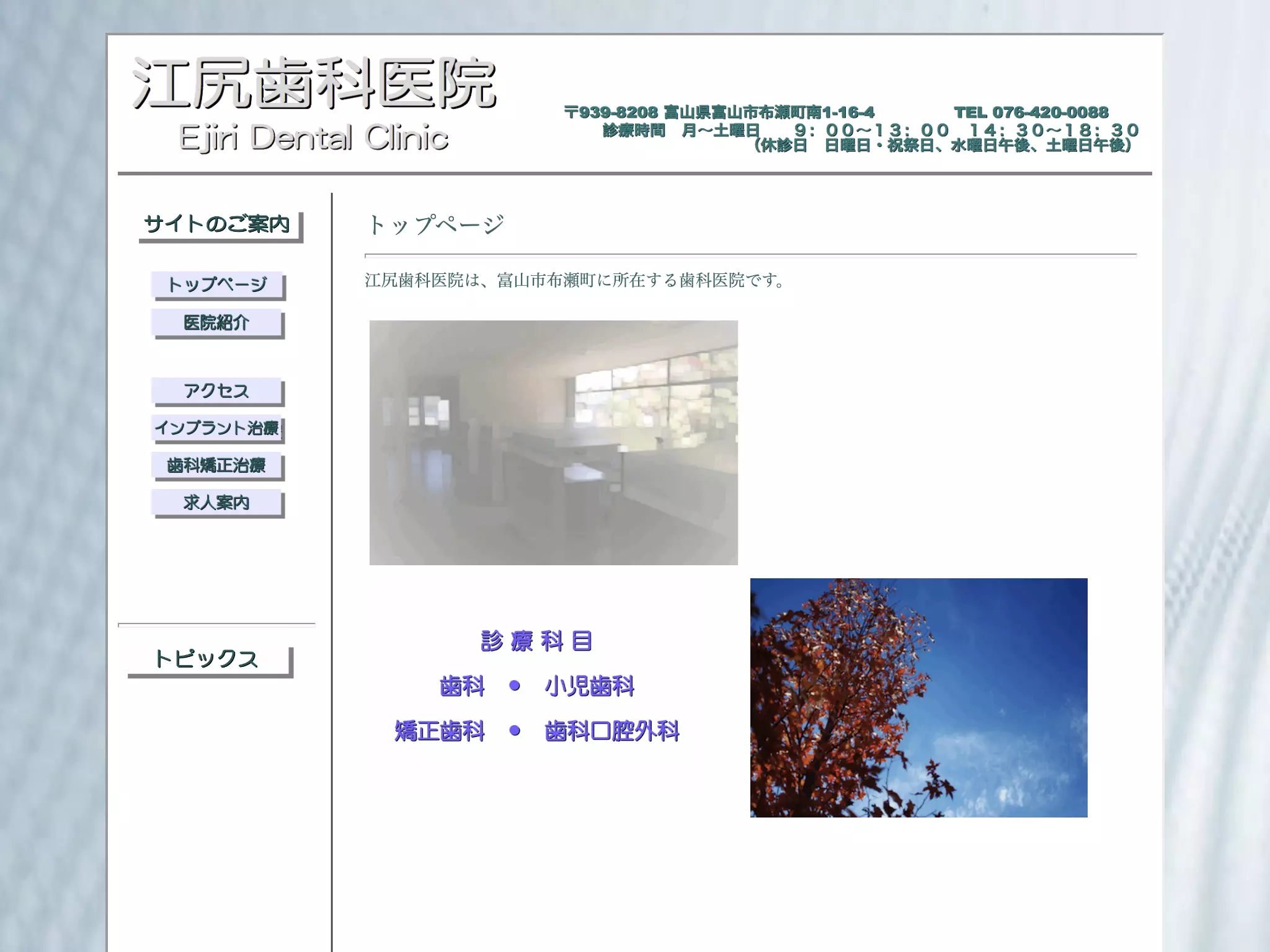Click the 歯科口腔外科 label
The image size is (1270, 952).
[612, 731]
